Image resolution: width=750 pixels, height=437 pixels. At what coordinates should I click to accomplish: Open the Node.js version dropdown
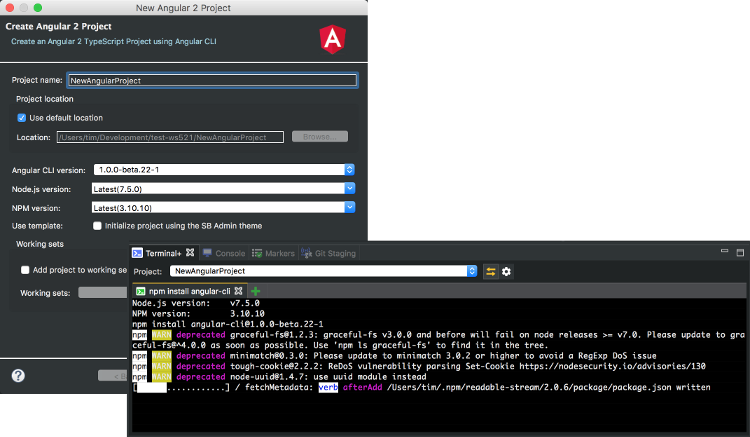tap(350, 188)
